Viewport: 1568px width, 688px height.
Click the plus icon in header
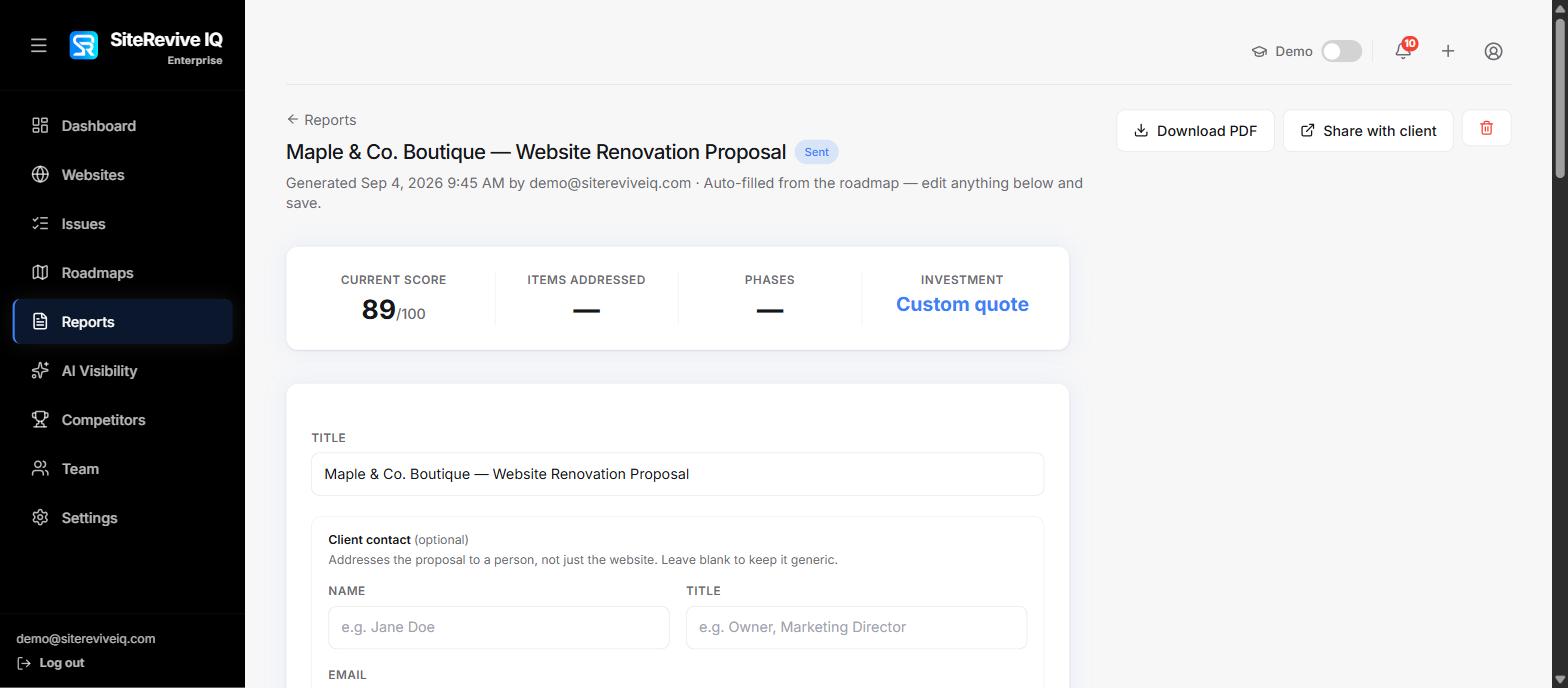click(1448, 51)
